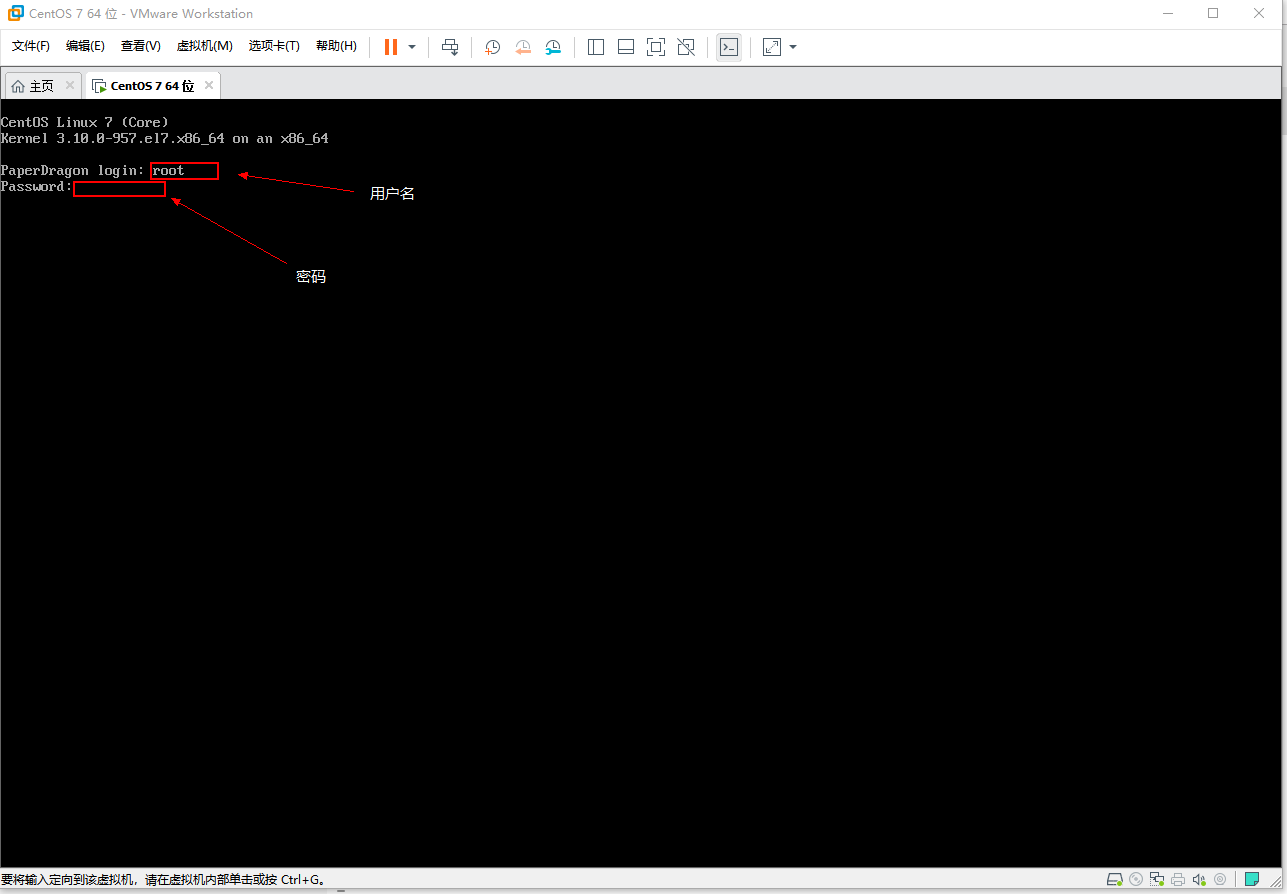
Task: Toggle the console view icon
Action: pos(729,47)
